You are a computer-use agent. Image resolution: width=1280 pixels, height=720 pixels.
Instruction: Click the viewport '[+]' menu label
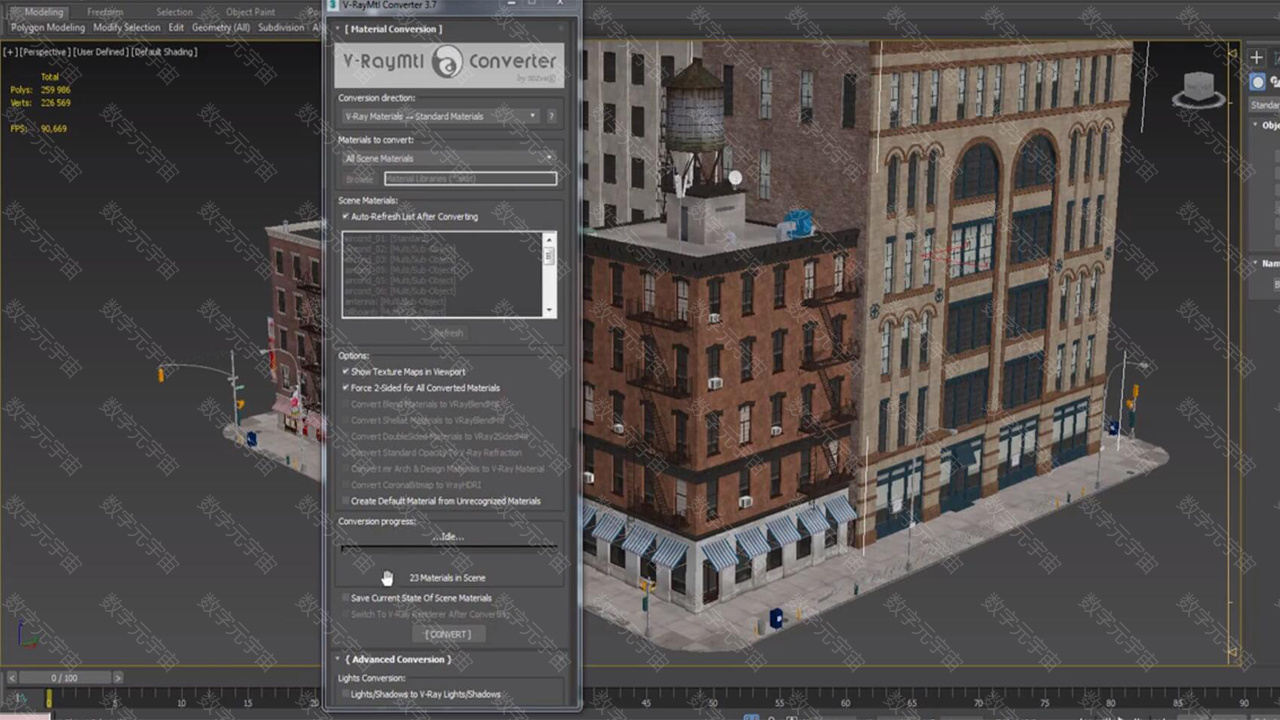click(9, 52)
